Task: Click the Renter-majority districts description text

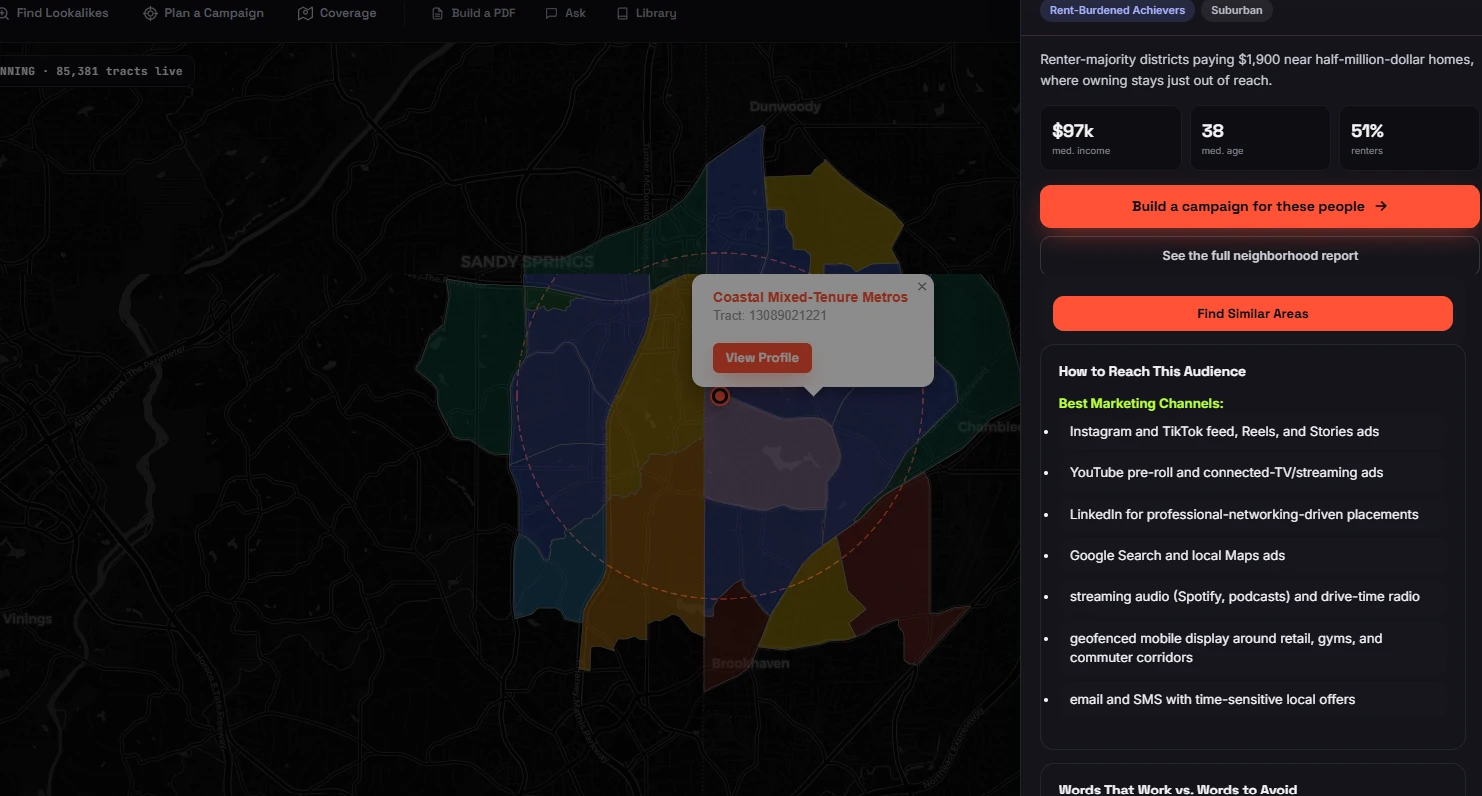Action: pos(1257,70)
